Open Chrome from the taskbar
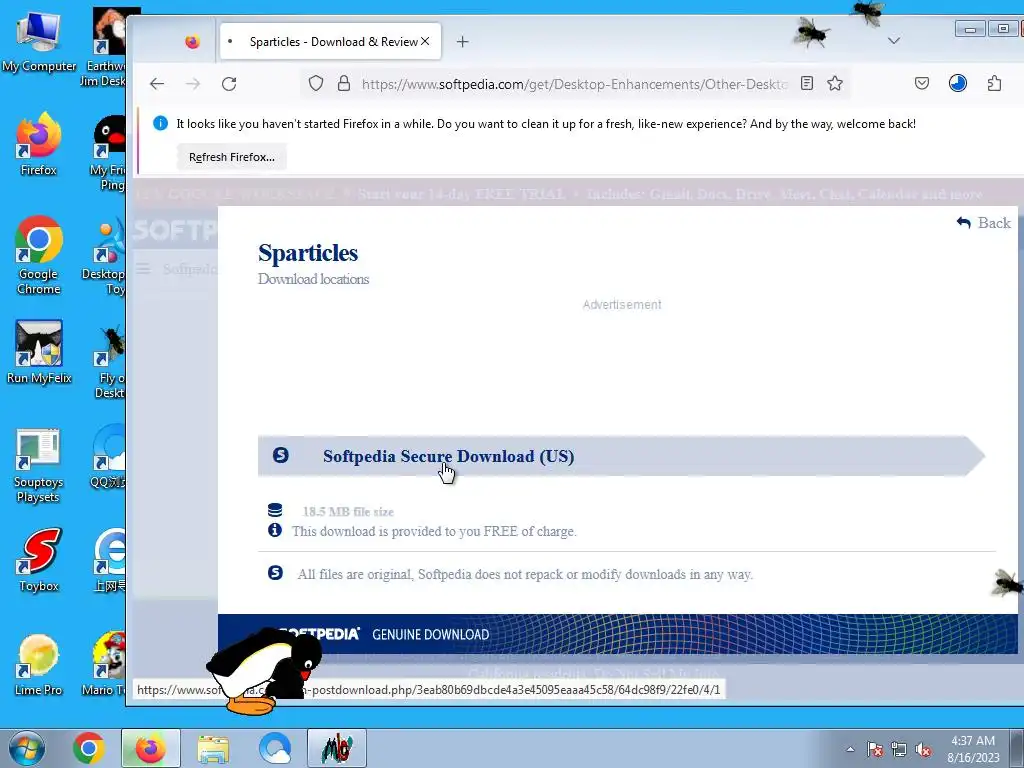This screenshot has width=1024, height=768. pos(88,748)
